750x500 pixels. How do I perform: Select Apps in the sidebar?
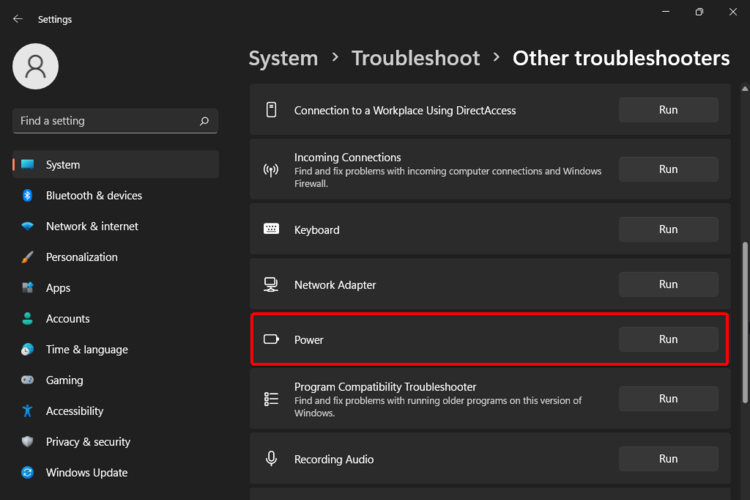click(58, 288)
